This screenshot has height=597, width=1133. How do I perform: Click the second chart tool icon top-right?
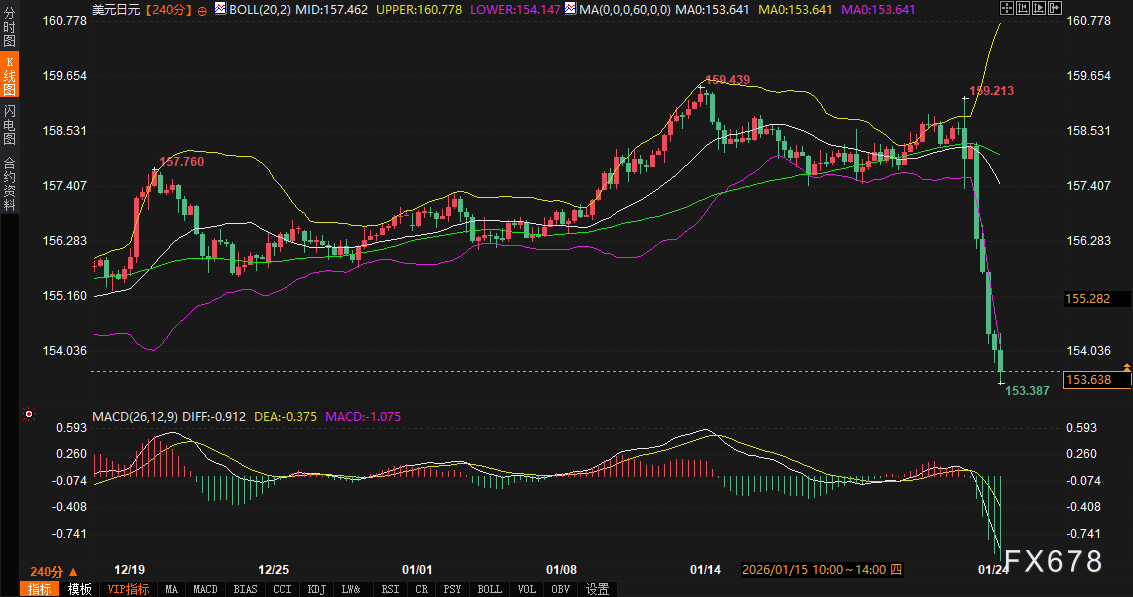point(1022,8)
